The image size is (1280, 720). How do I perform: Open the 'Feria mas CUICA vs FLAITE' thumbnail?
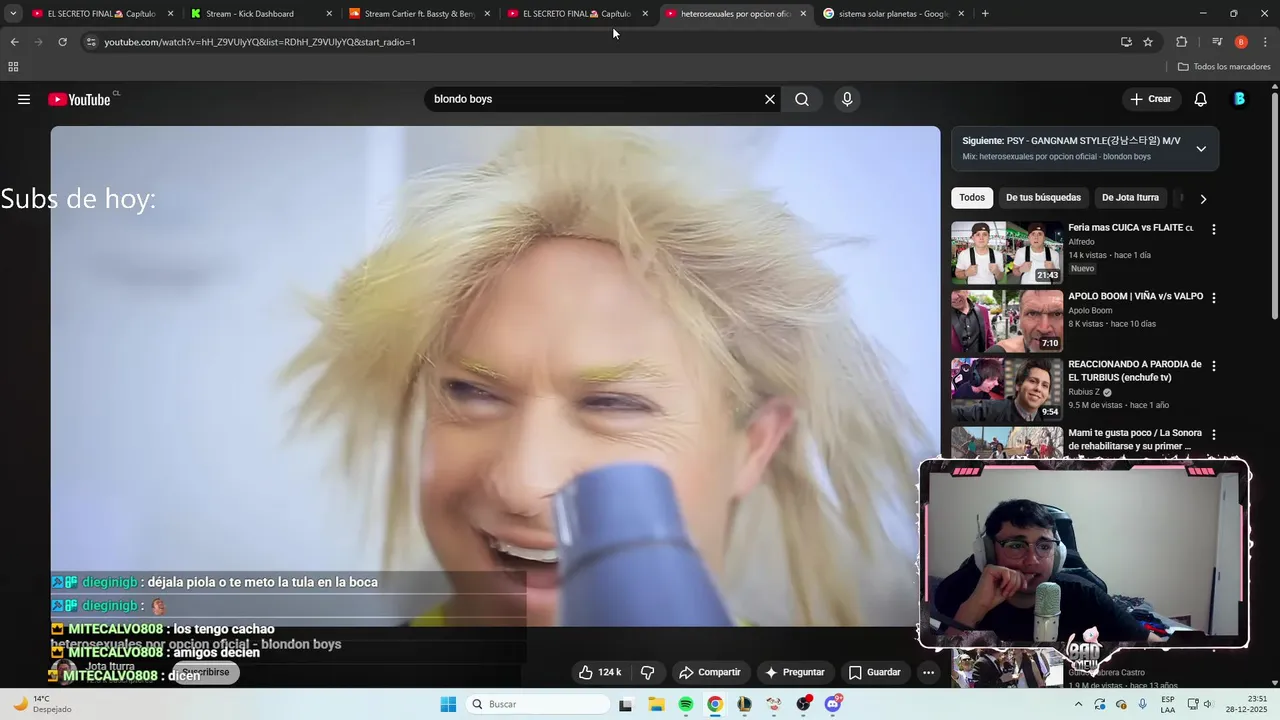tap(1007, 252)
